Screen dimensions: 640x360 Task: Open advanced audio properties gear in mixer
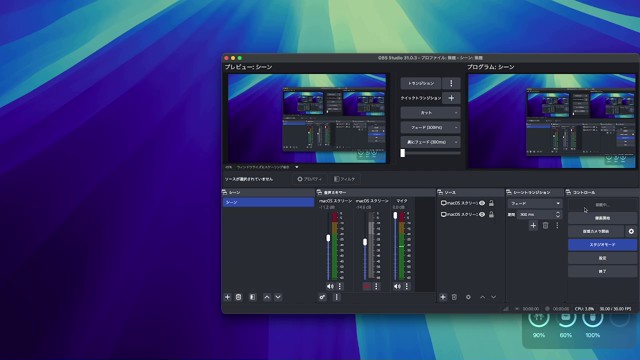322,297
